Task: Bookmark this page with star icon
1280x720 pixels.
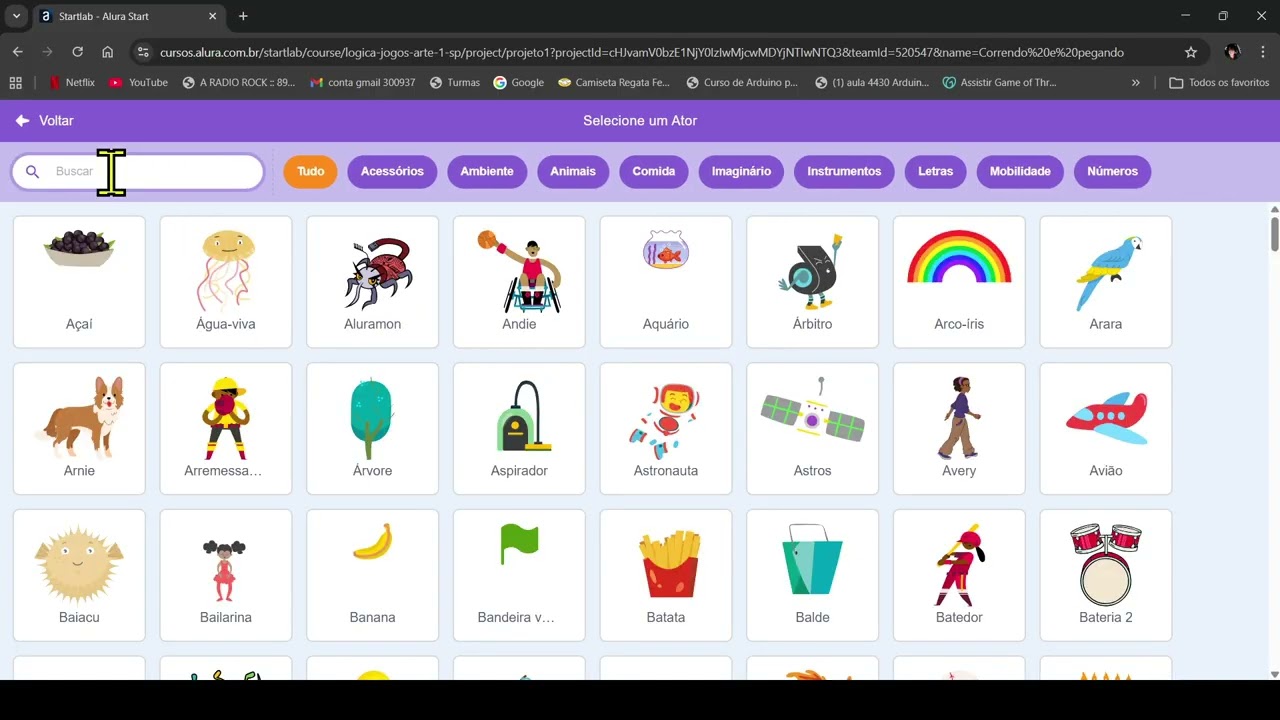Action: [1191, 52]
